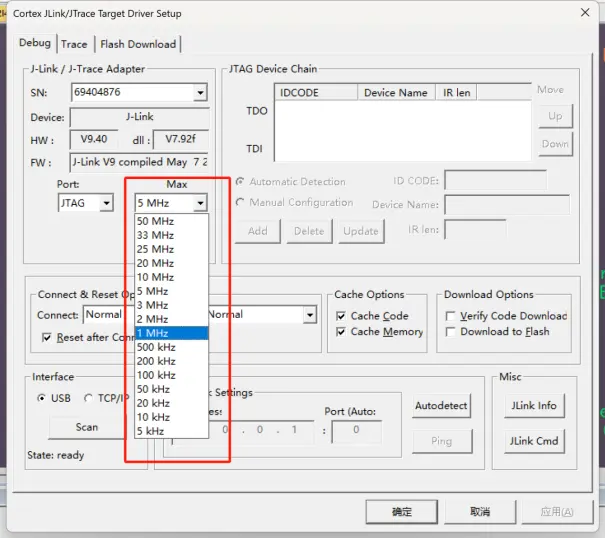Screen dimensions: 606x539
Task: Pick 100 kHz speed option
Action: [x=171, y=375]
